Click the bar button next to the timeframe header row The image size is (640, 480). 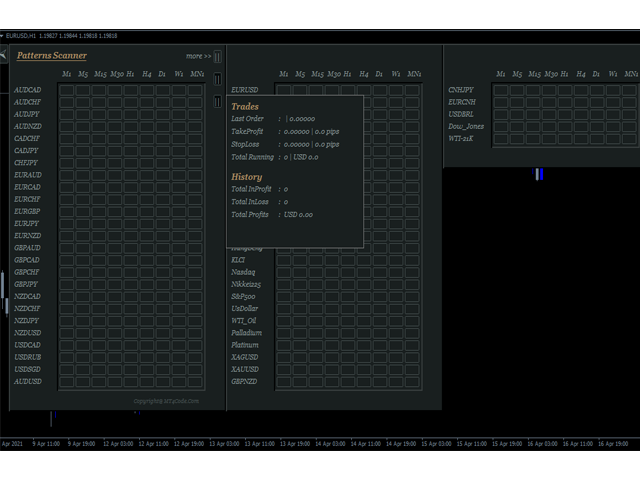pos(218,79)
